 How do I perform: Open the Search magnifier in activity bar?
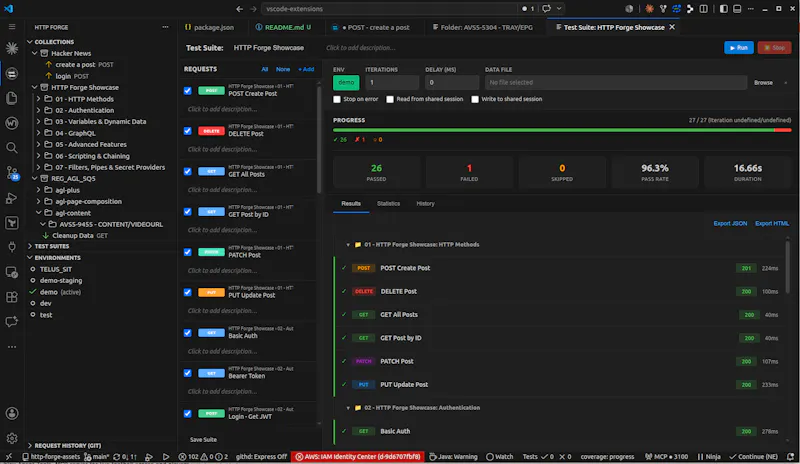(12, 148)
